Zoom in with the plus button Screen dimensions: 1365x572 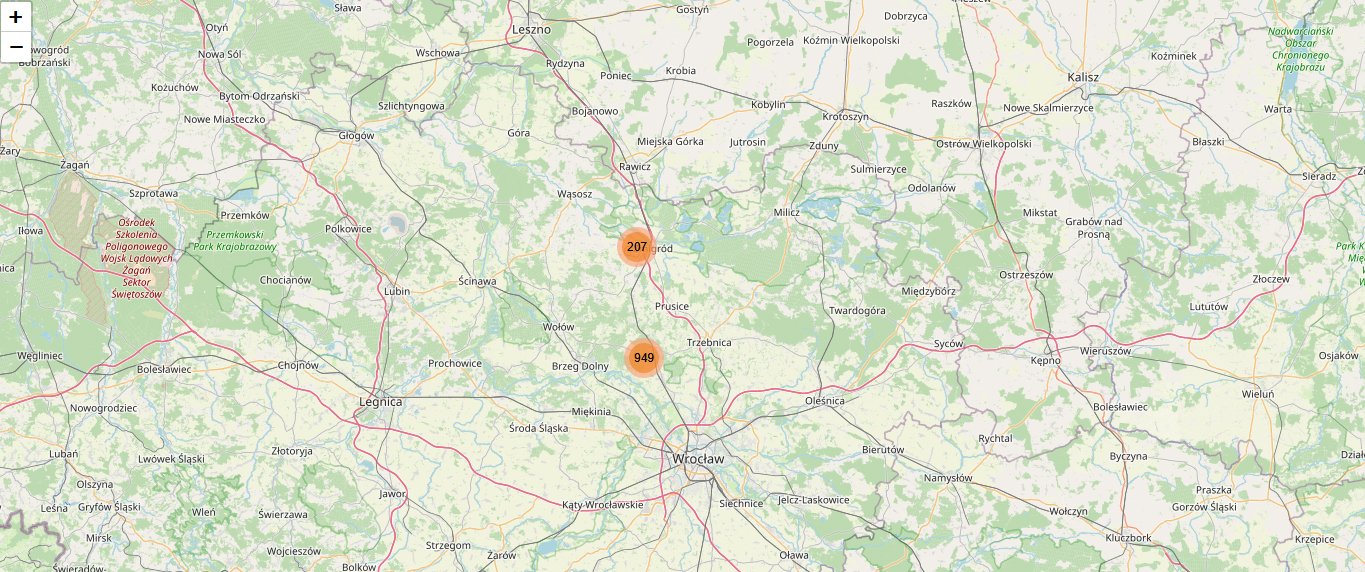16,16
